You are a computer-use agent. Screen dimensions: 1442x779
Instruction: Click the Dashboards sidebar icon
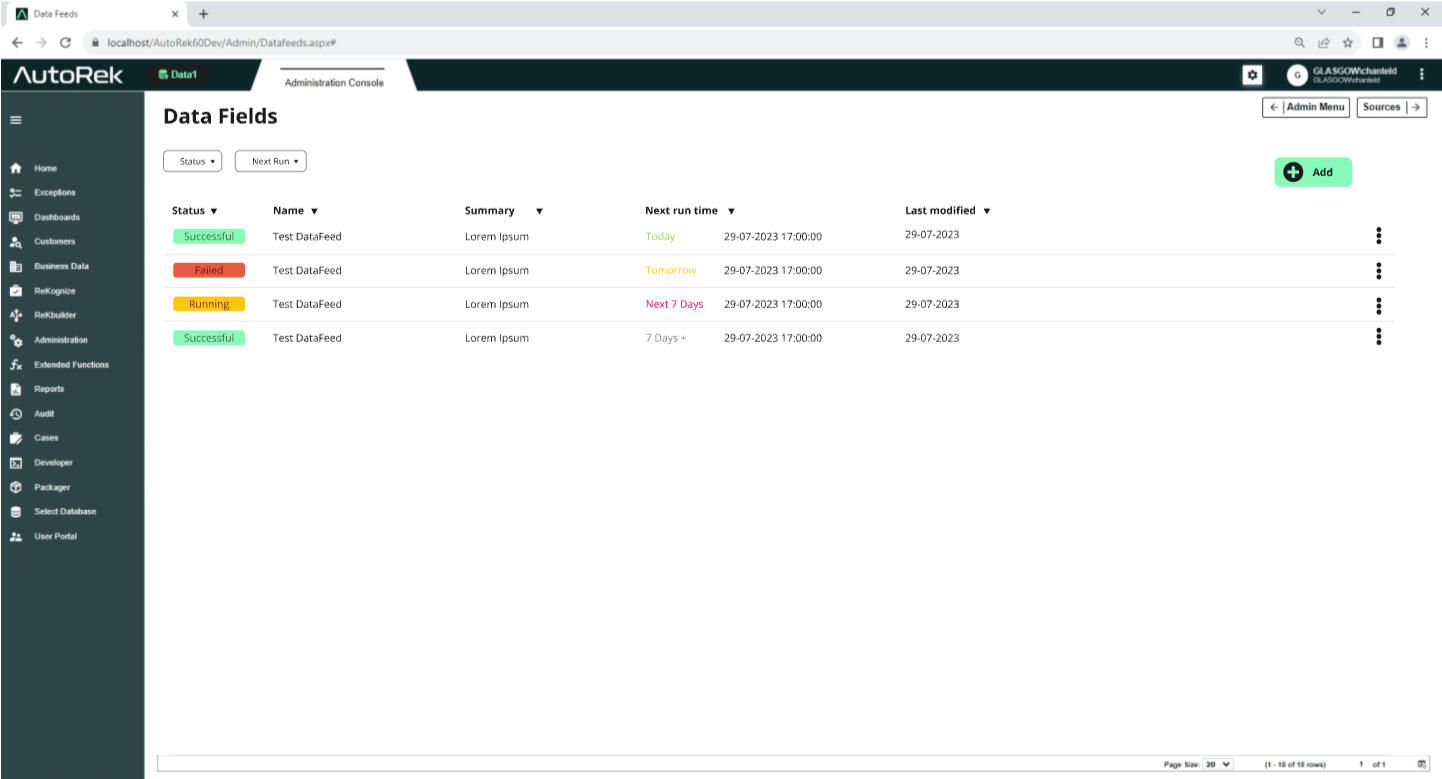pos(16,217)
